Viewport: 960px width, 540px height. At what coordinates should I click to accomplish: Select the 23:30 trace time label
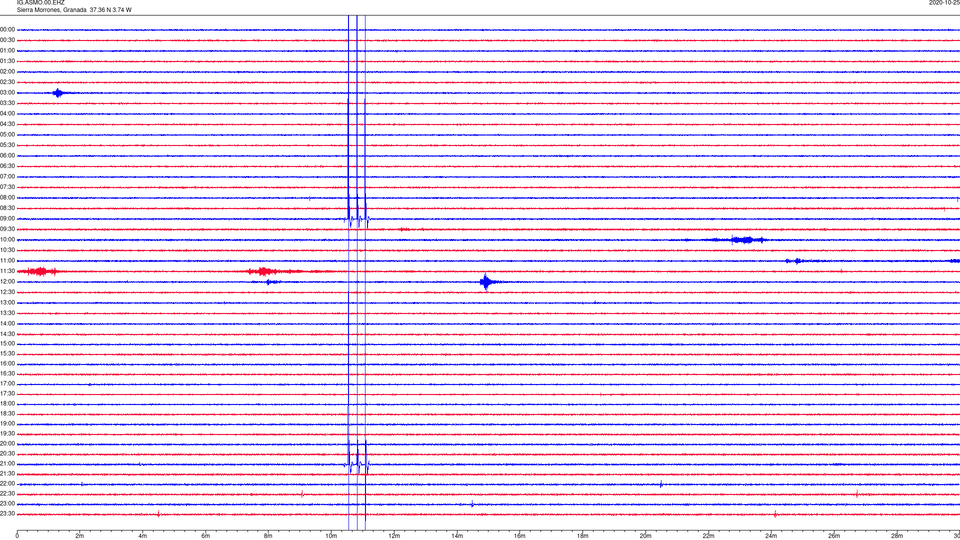tap(7, 514)
